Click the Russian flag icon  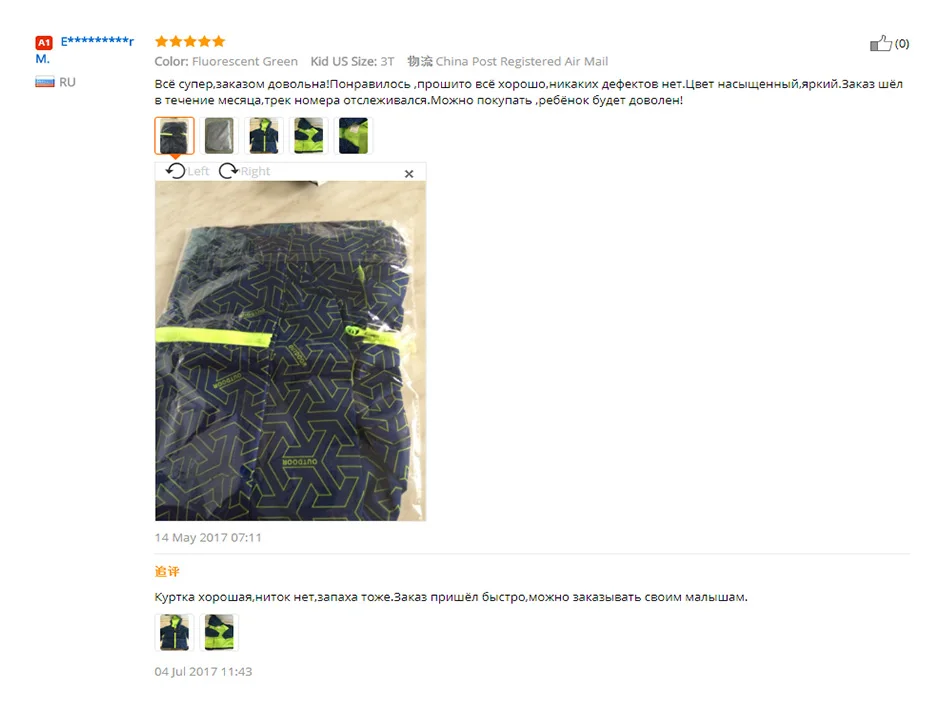click(x=45, y=82)
